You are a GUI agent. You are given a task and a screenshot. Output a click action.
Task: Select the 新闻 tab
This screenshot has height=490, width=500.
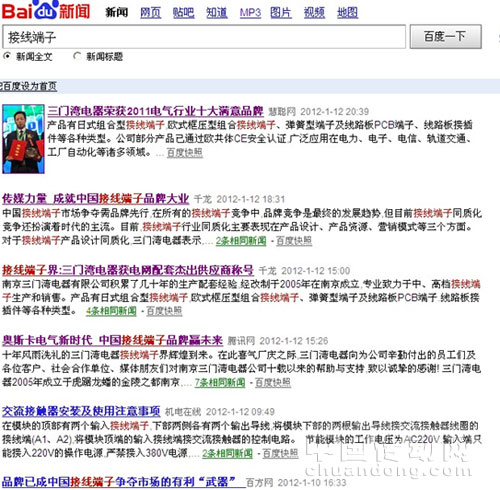click(x=117, y=13)
